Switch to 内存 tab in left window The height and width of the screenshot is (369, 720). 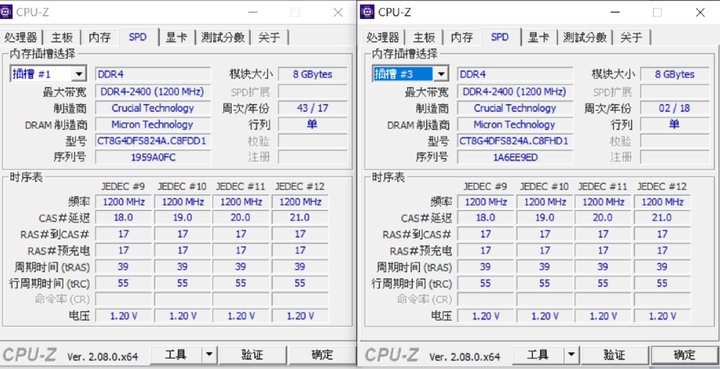[100, 37]
